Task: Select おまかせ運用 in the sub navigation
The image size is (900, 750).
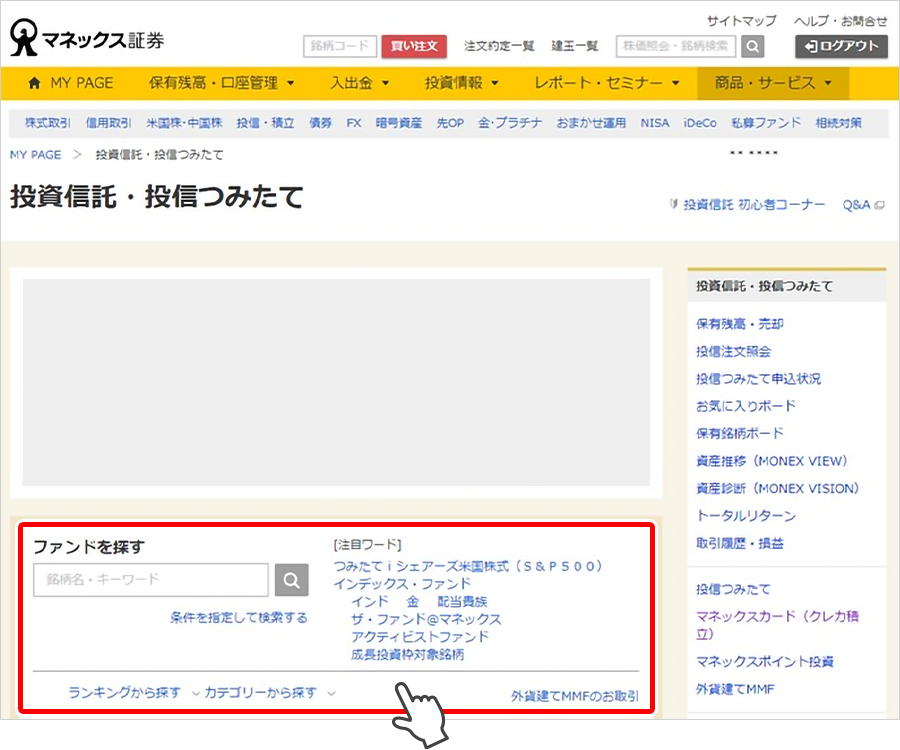Action: 591,123
